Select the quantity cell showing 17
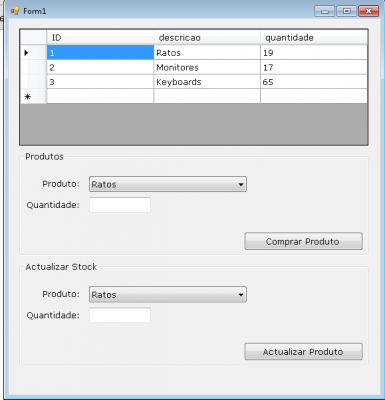This screenshot has width=385, height=400. (314, 67)
